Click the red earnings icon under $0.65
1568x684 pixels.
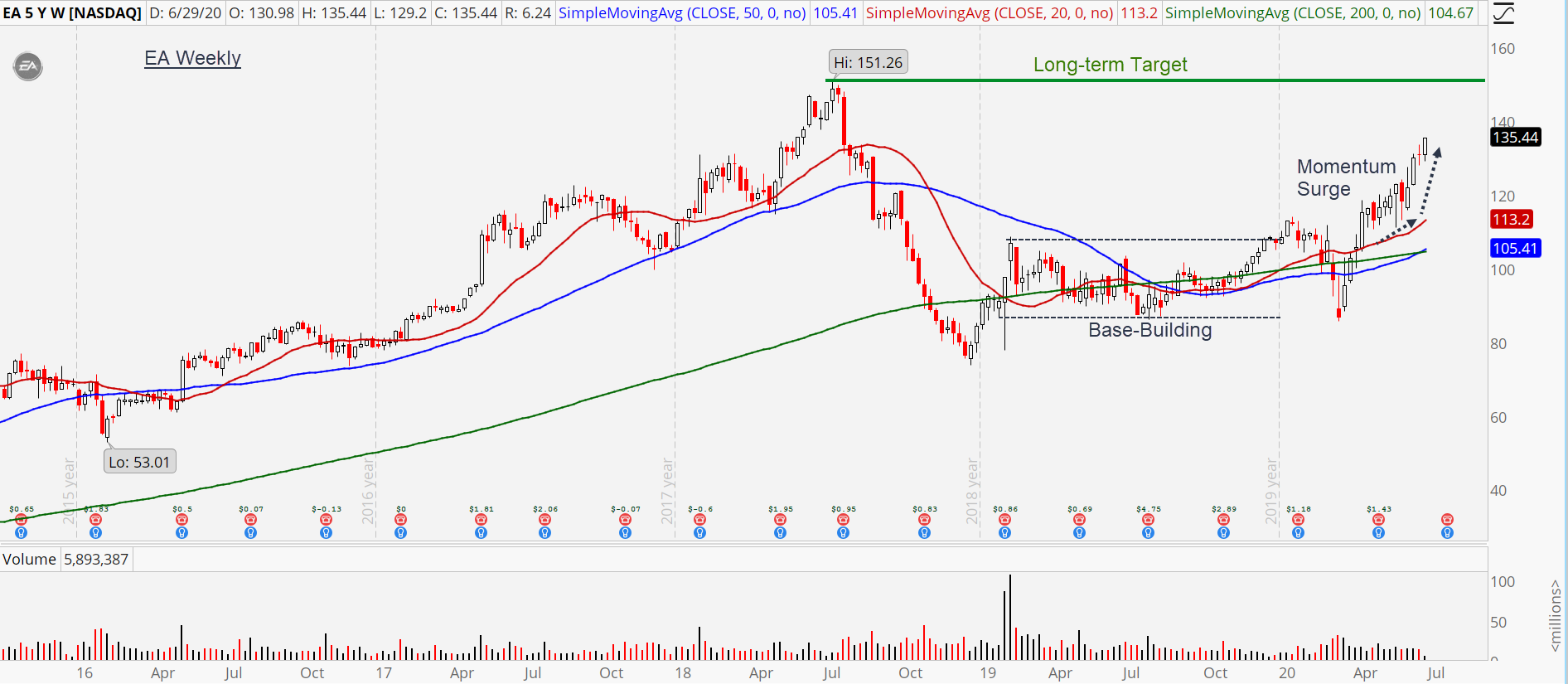pos(22,520)
